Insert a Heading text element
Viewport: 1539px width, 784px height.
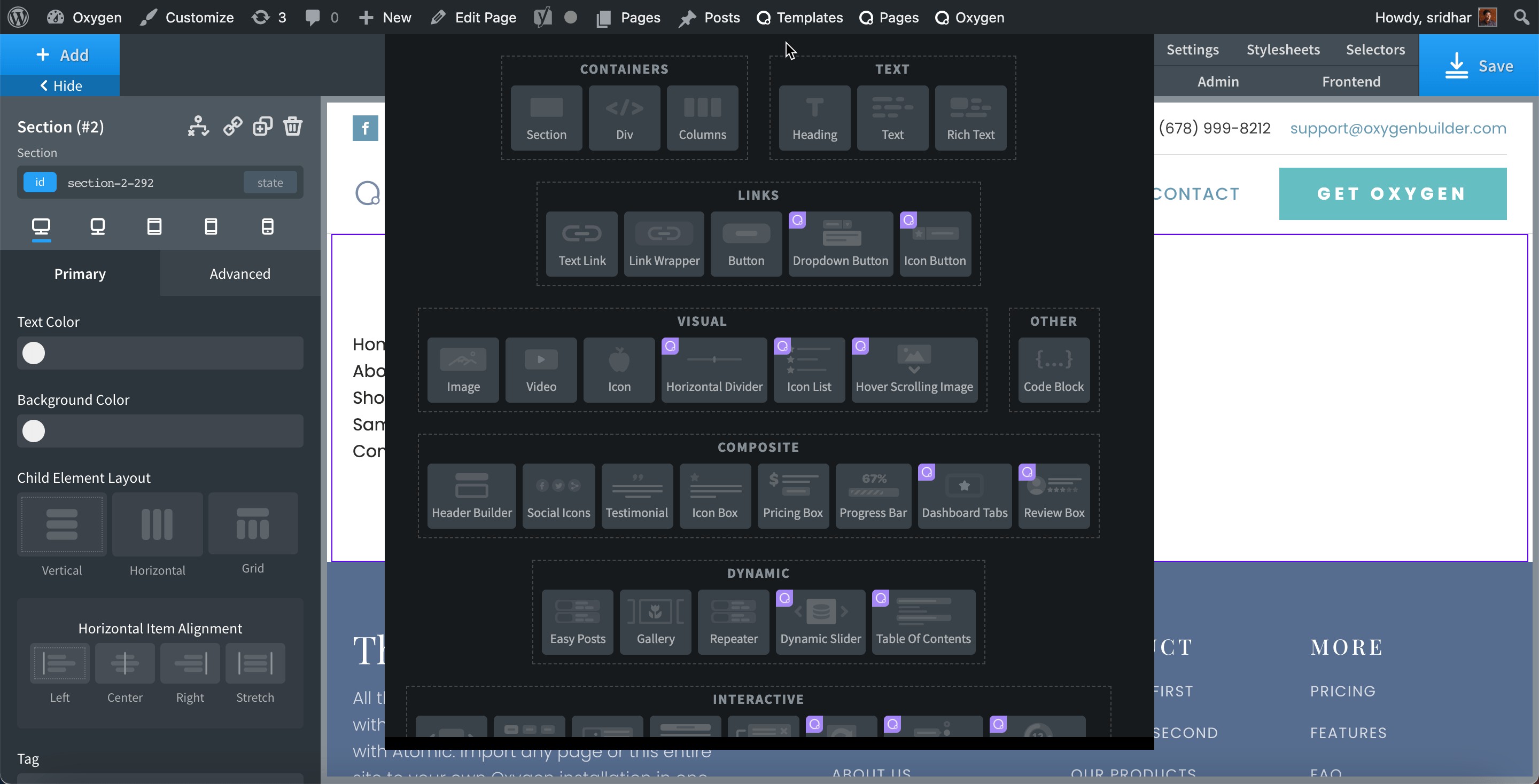(814, 117)
